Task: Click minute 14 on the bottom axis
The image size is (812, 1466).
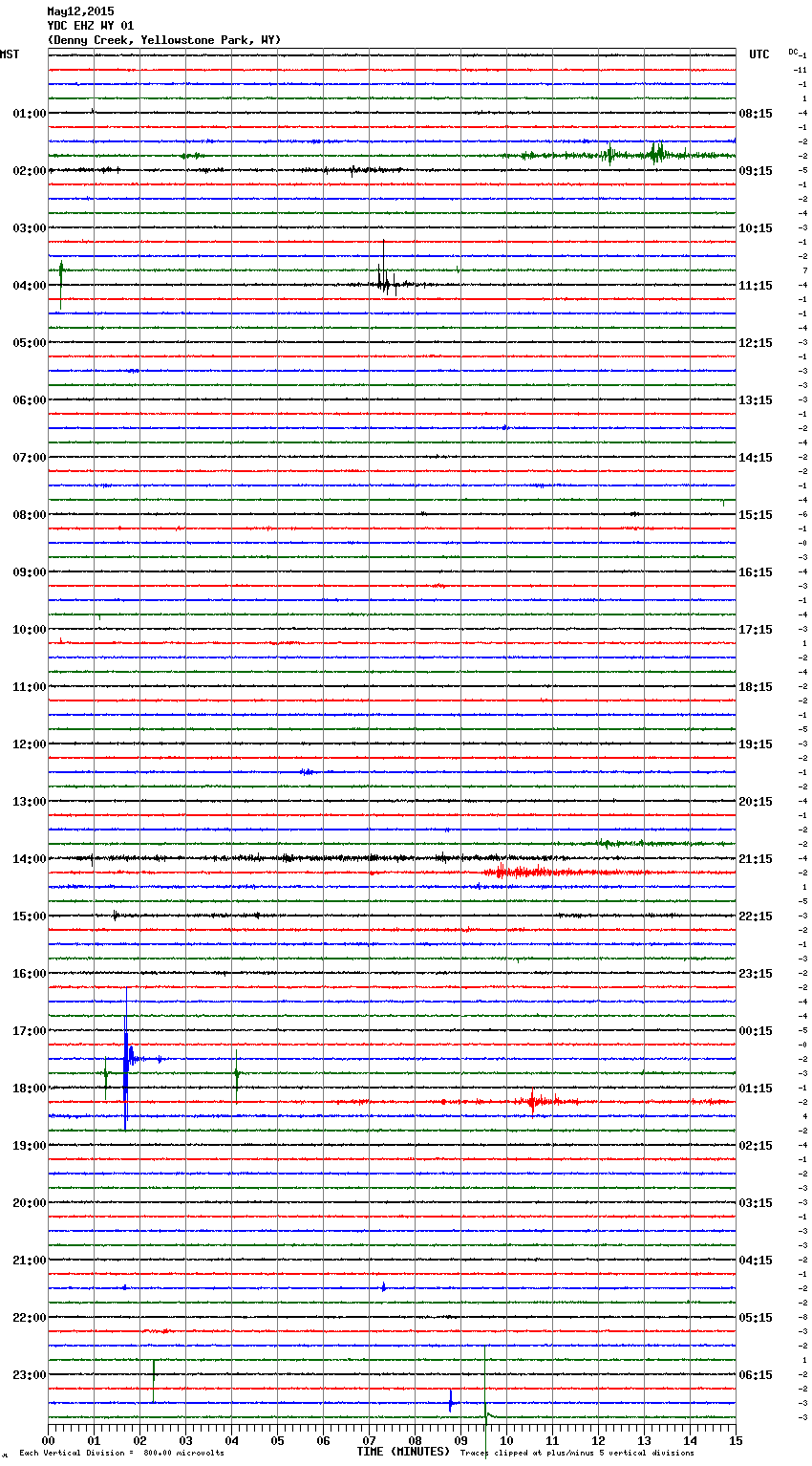Action: (x=690, y=1440)
